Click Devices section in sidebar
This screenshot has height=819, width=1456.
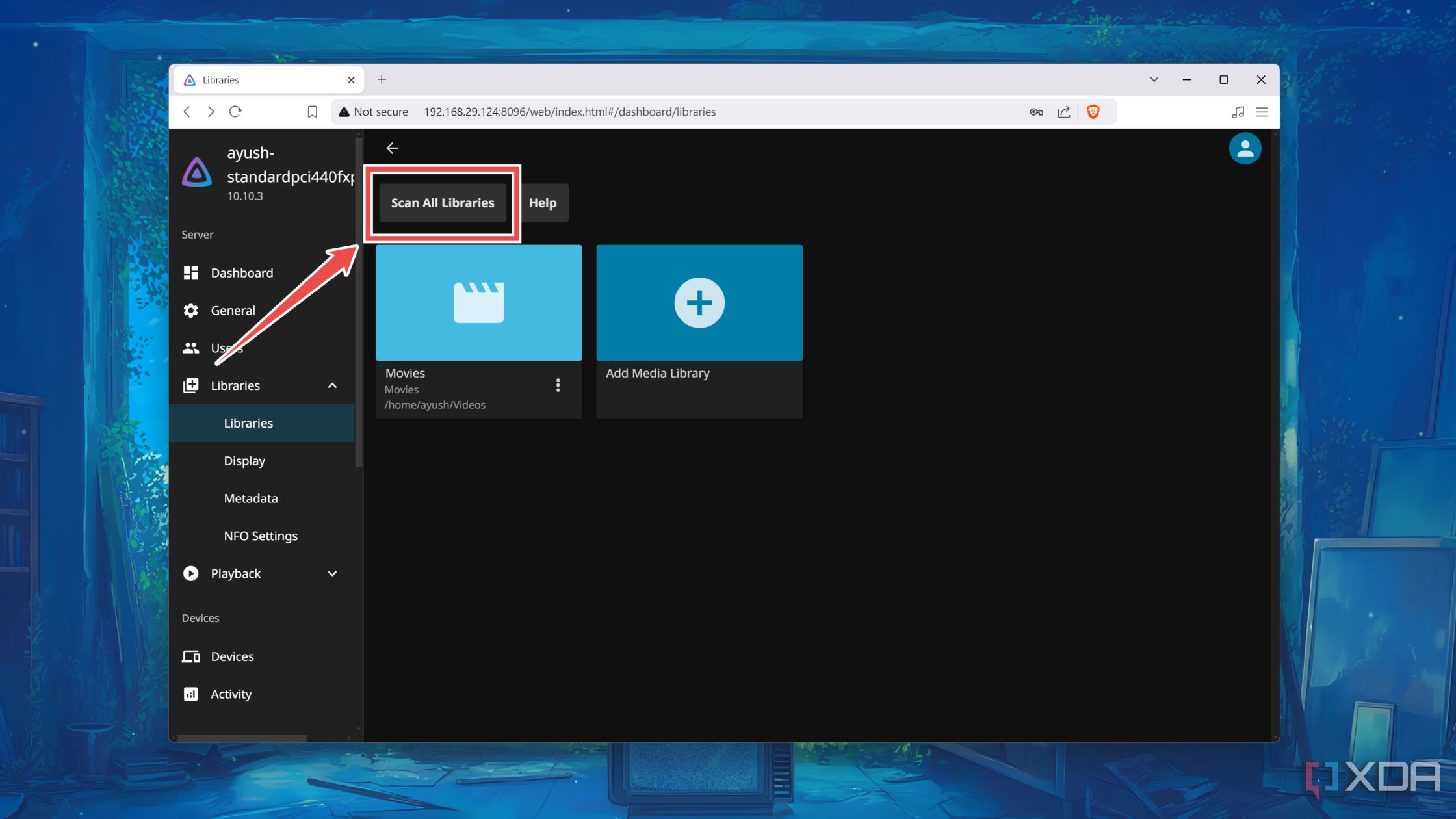pyautogui.click(x=231, y=656)
